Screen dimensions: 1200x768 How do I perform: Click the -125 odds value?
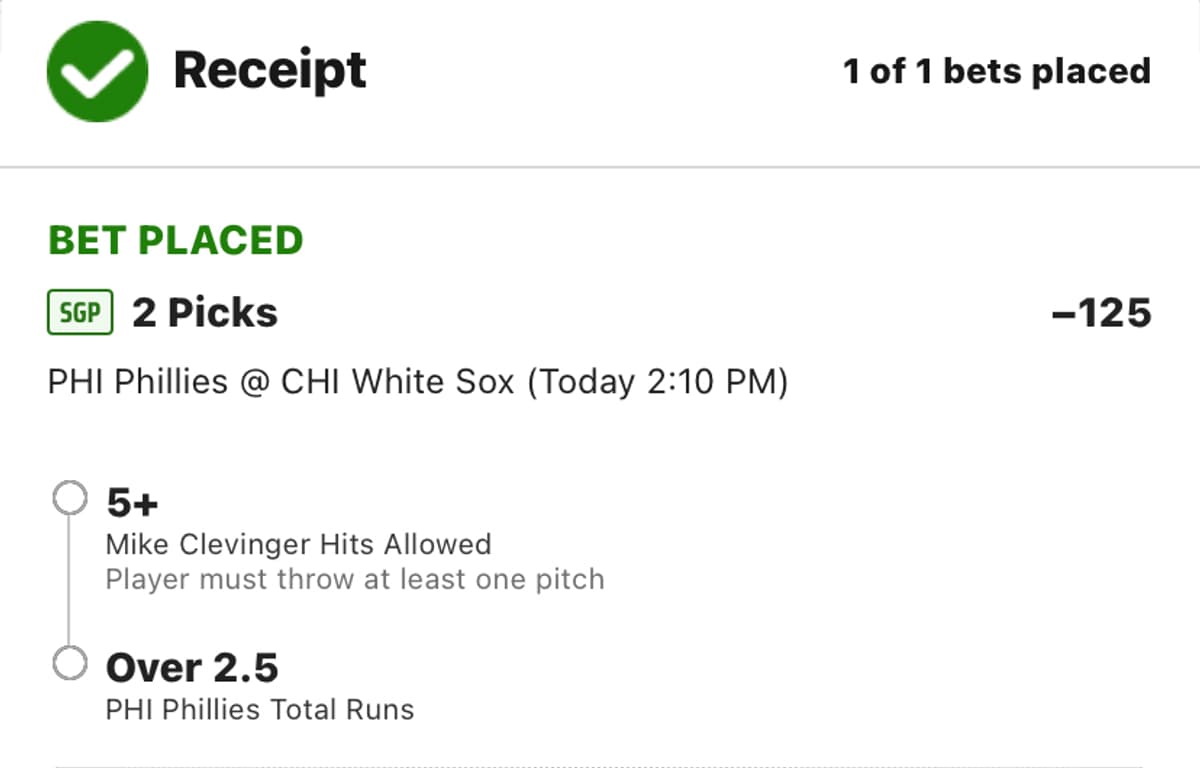click(x=1101, y=314)
